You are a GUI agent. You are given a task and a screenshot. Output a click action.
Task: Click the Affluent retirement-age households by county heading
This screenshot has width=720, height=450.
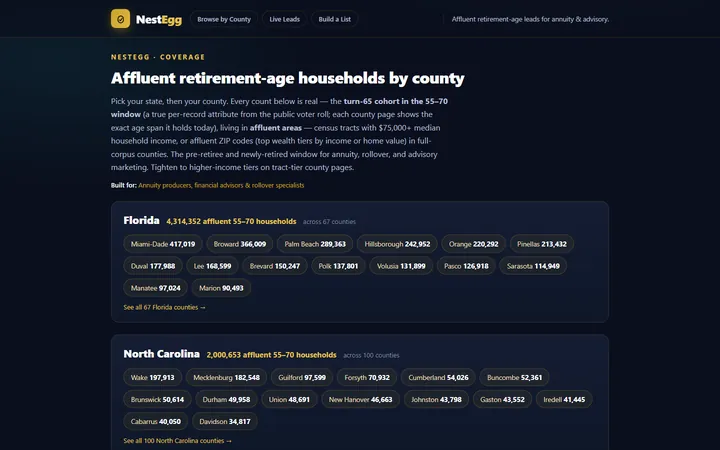pos(288,78)
